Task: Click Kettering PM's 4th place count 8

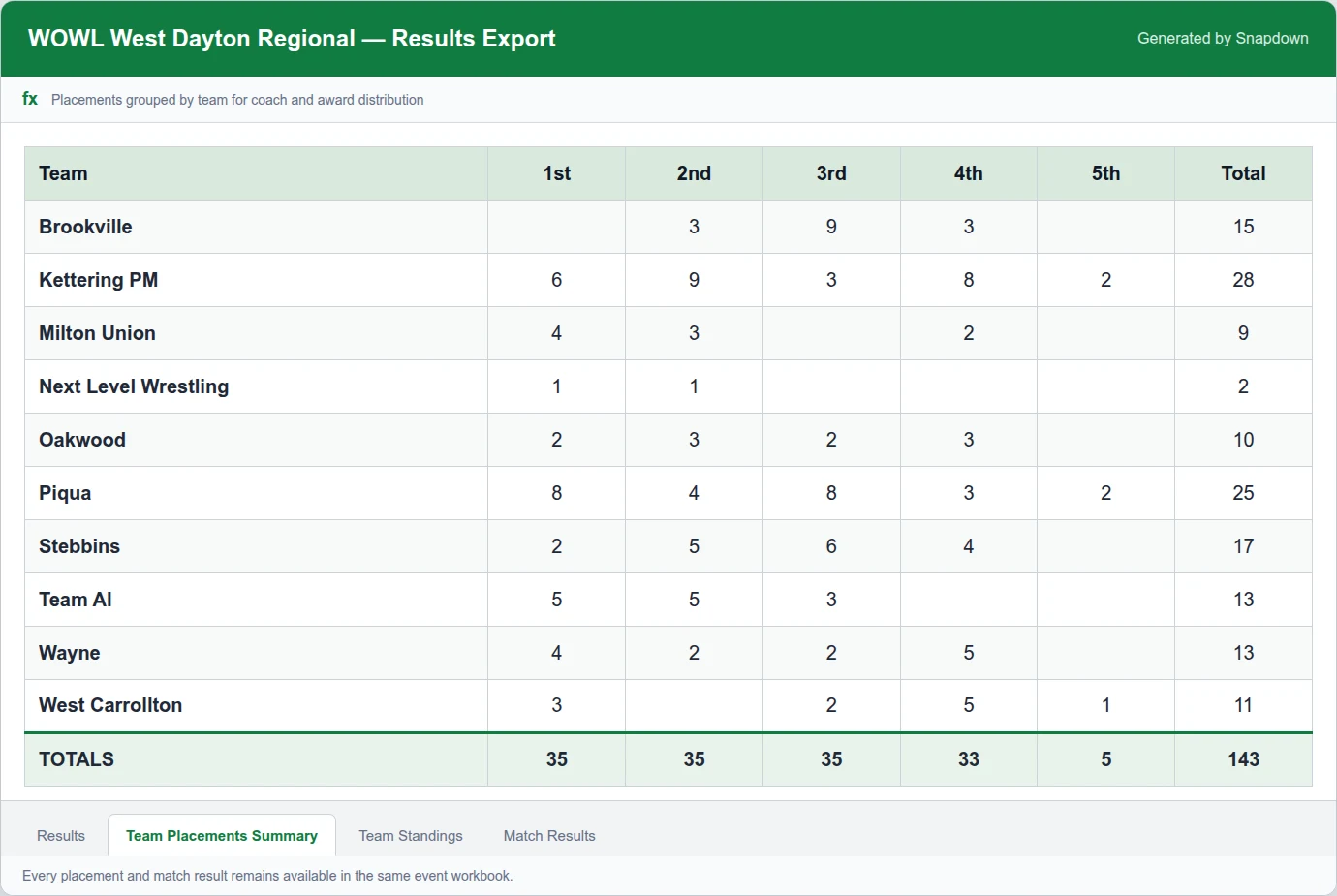Action: click(x=969, y=280)
